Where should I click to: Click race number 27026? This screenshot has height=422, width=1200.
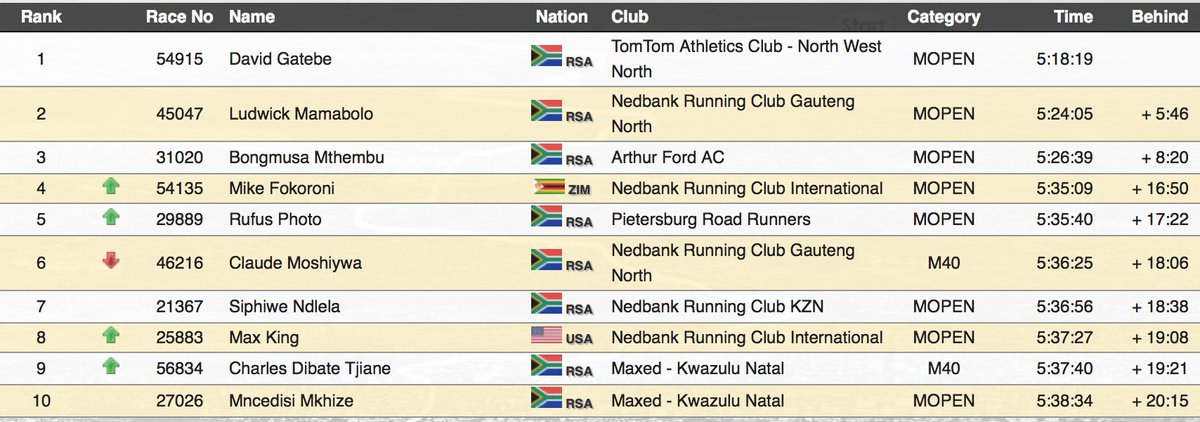pos(180,401)
